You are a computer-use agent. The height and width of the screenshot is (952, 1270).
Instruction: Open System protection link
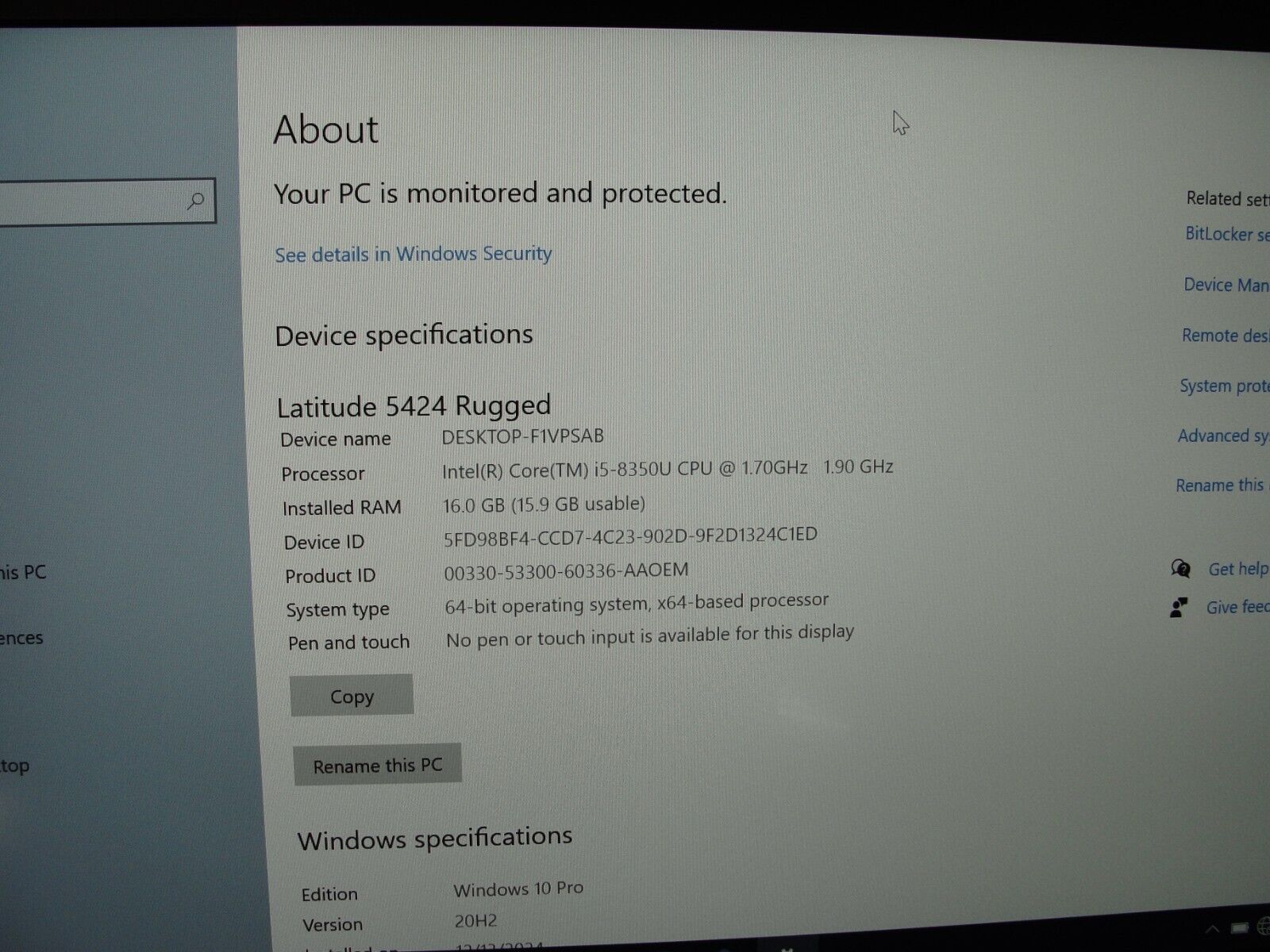pos(1224,386)
